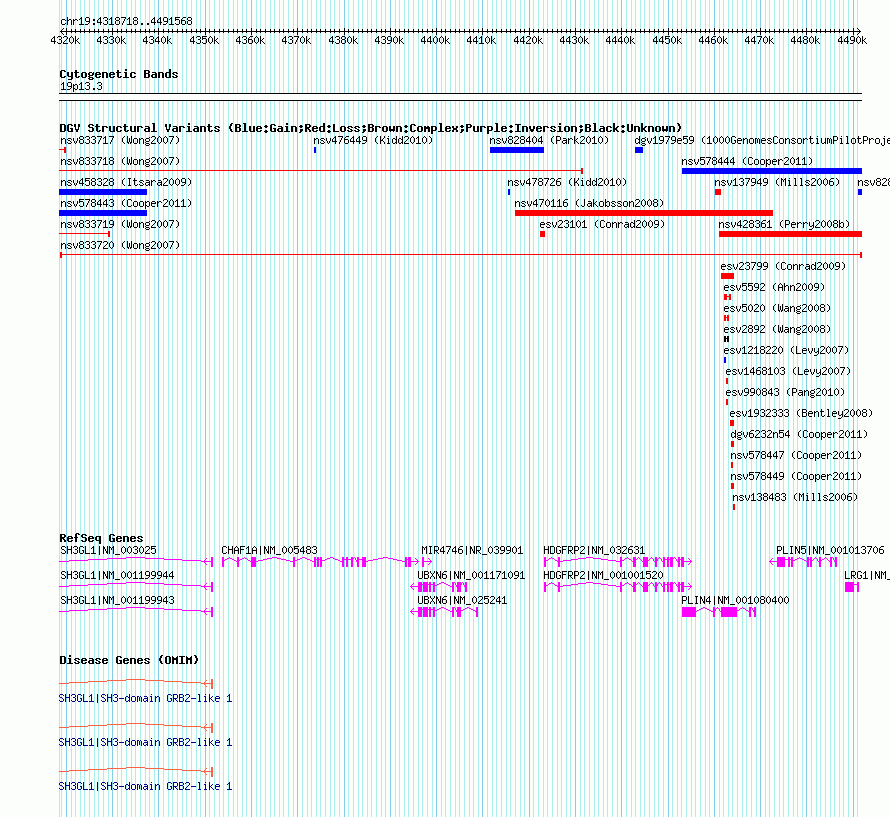Click the nsv578449 (Cooper2011) label
Viewport: 890px width, 817px height.
[796, 476]
